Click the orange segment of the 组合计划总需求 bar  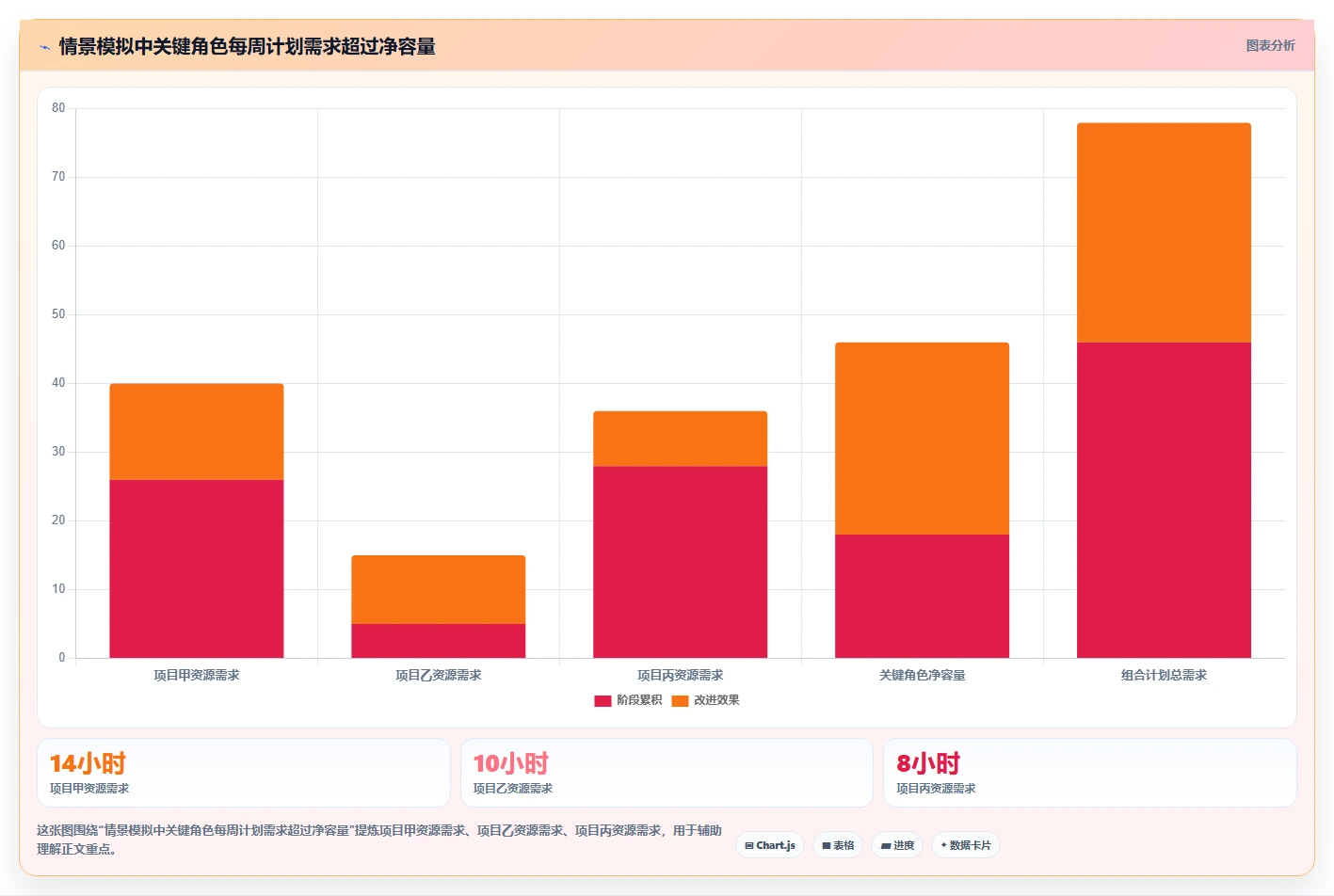pyautogui.click(x=1165, y=232)
